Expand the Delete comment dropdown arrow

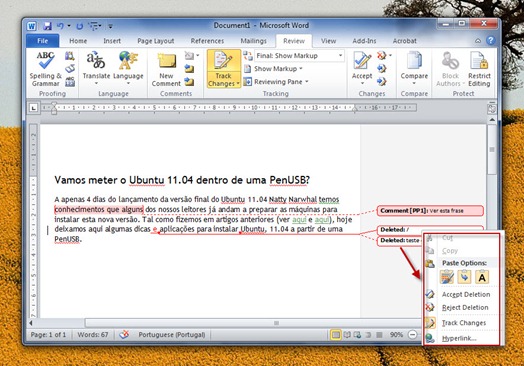[x=198, y=55]
